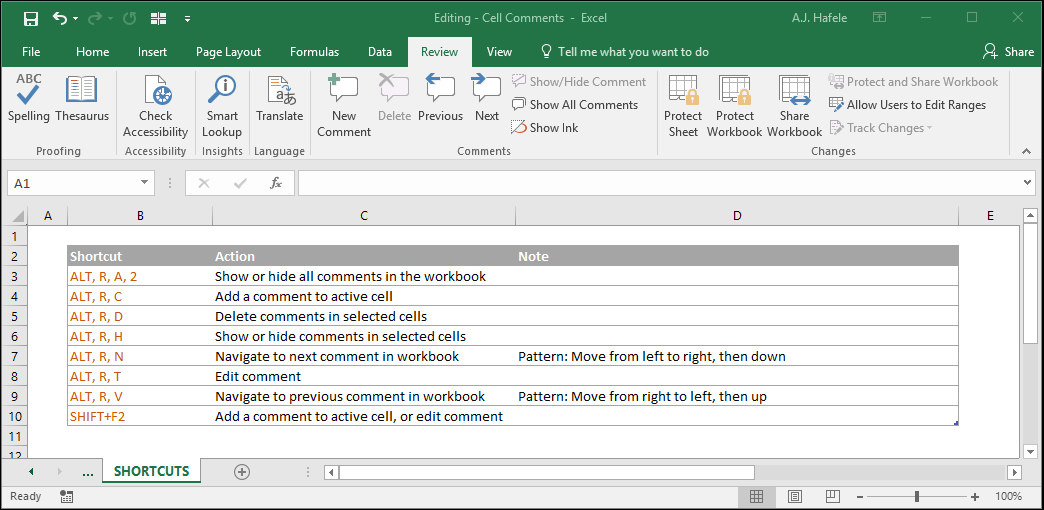The height and width of the screenshot is (510, 1044).
Task: Undo the last action
Action: coord(60,19)
